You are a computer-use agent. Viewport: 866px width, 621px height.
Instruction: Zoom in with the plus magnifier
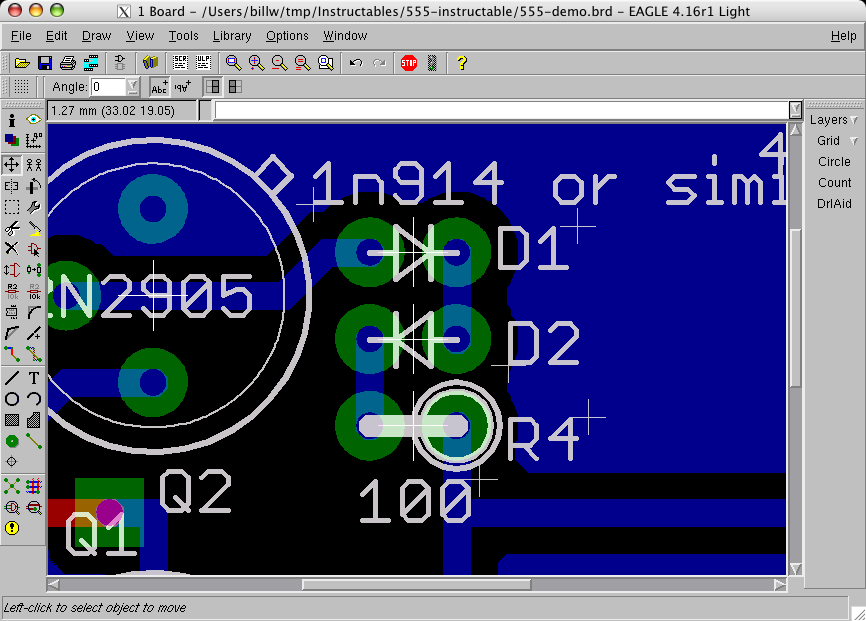(257, 63)
